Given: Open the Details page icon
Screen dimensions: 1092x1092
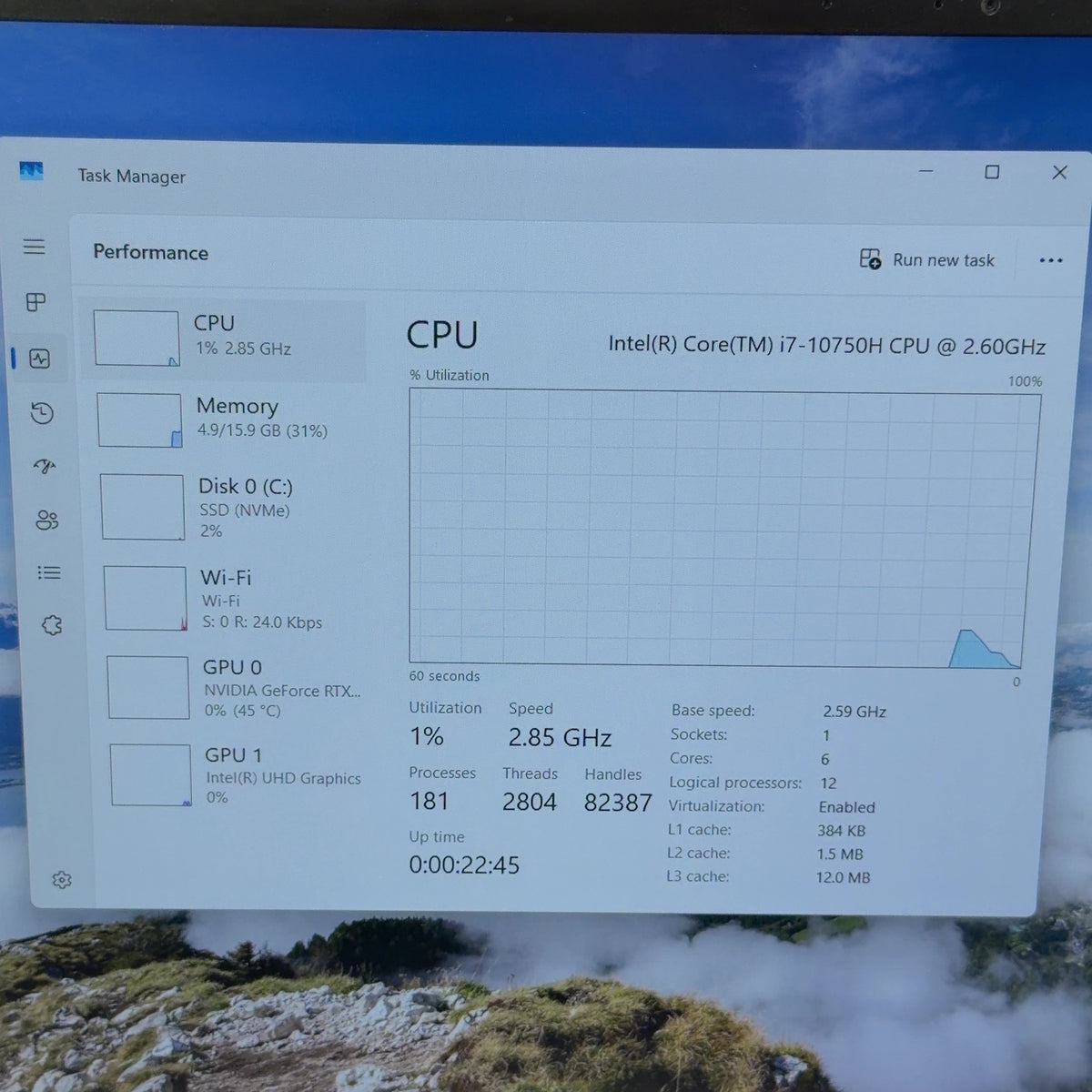Looking at the screenshot, I should pos(49,572).
